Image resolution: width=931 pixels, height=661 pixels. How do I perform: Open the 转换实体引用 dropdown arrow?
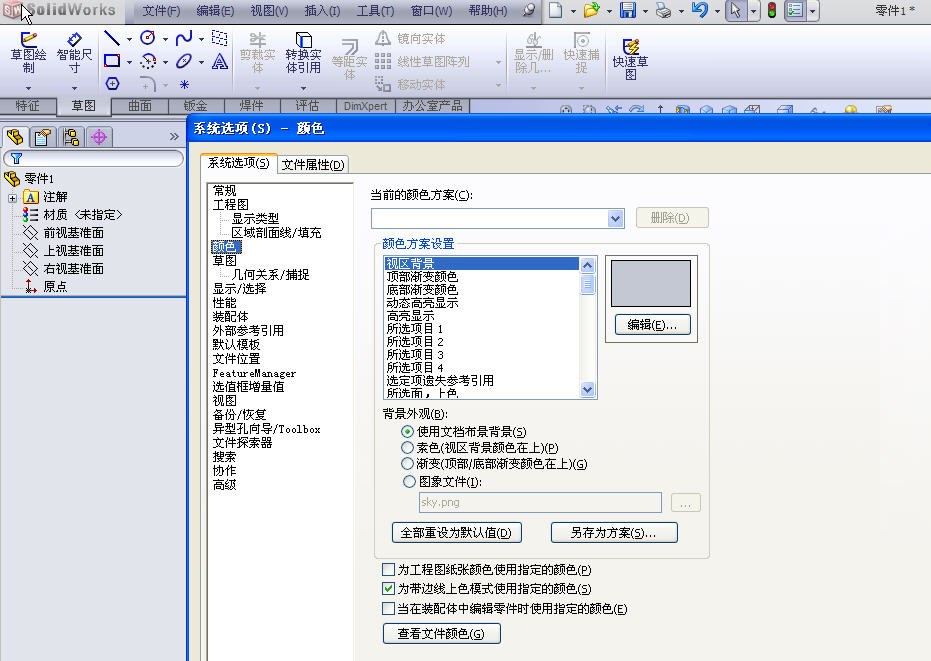click(303, 88)
